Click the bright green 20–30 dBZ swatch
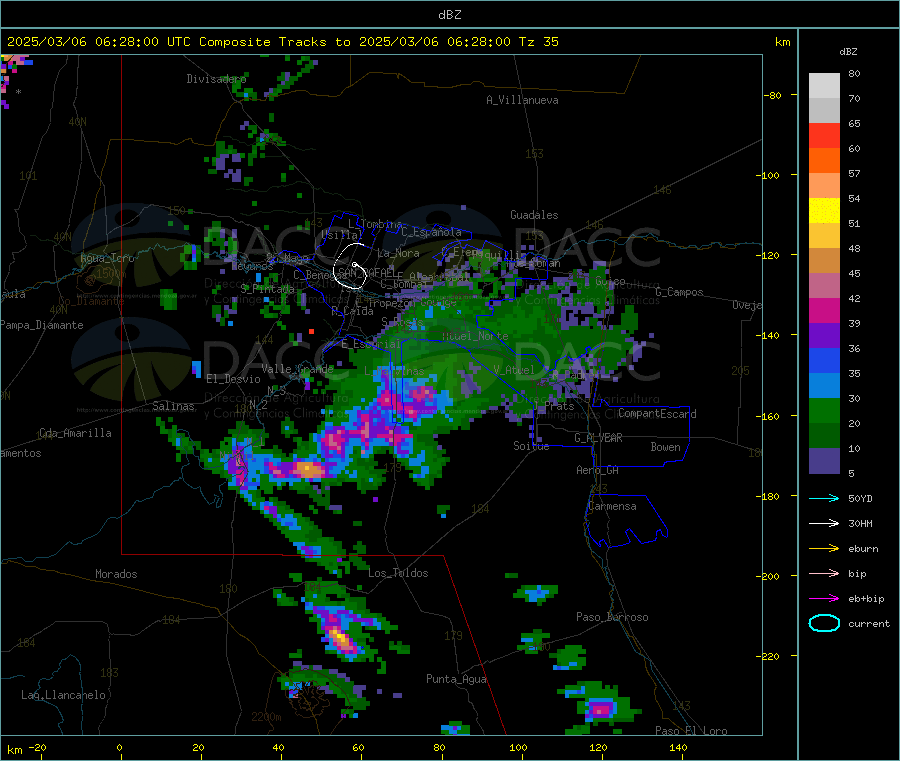 tap(824, 411)
